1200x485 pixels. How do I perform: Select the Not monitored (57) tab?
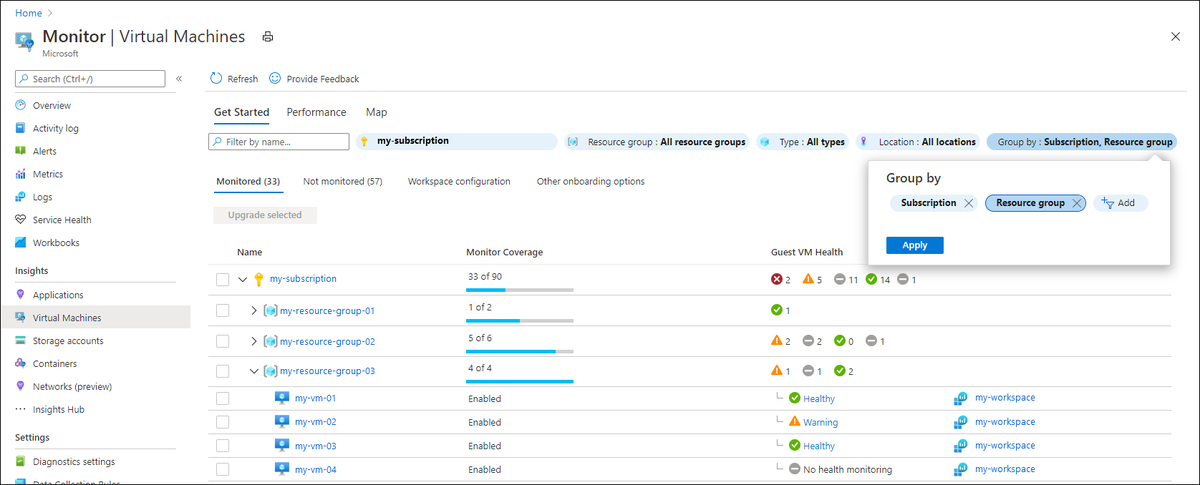click(x=343, y=182)
